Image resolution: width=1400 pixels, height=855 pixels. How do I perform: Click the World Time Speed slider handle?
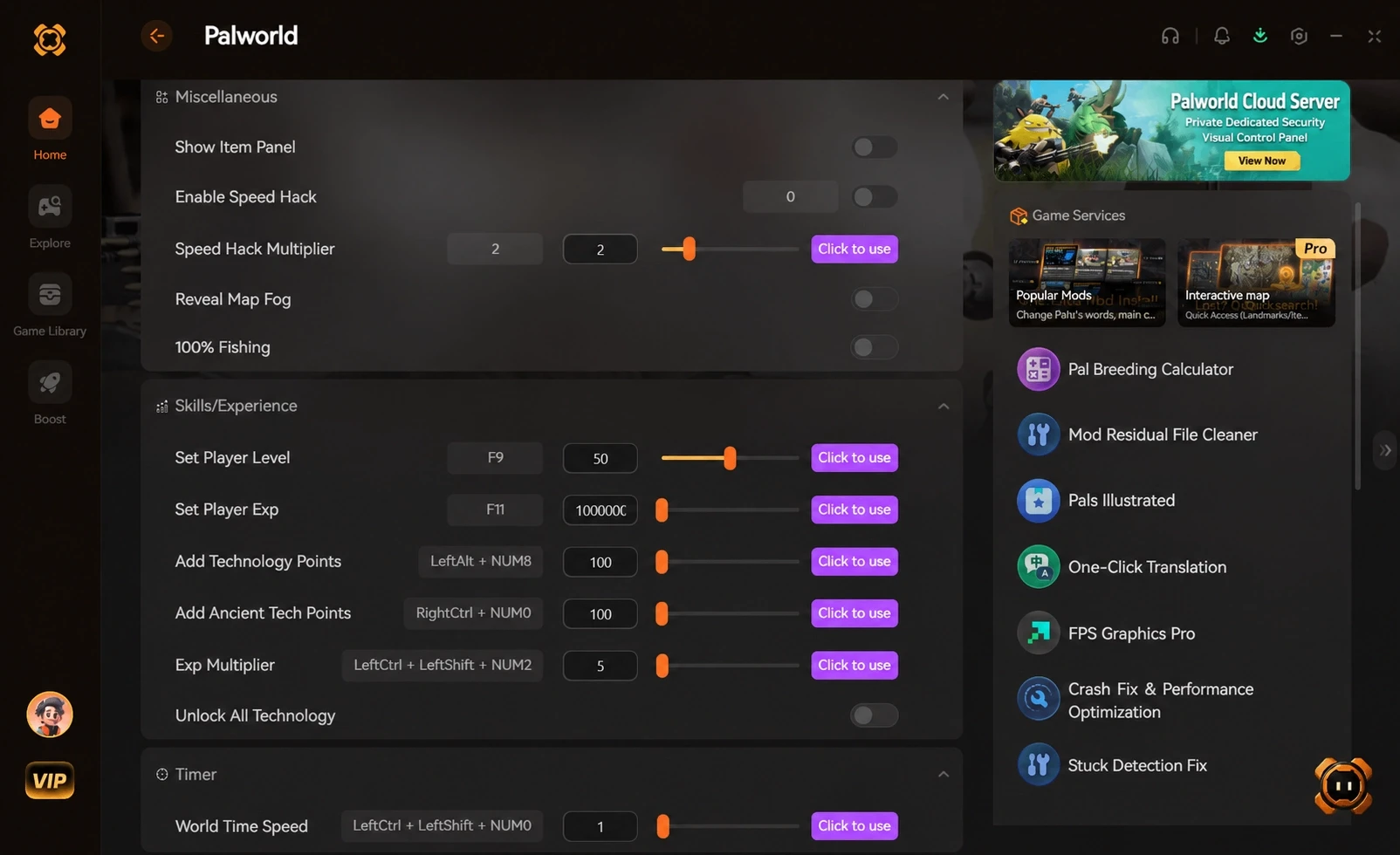[662, 826]
